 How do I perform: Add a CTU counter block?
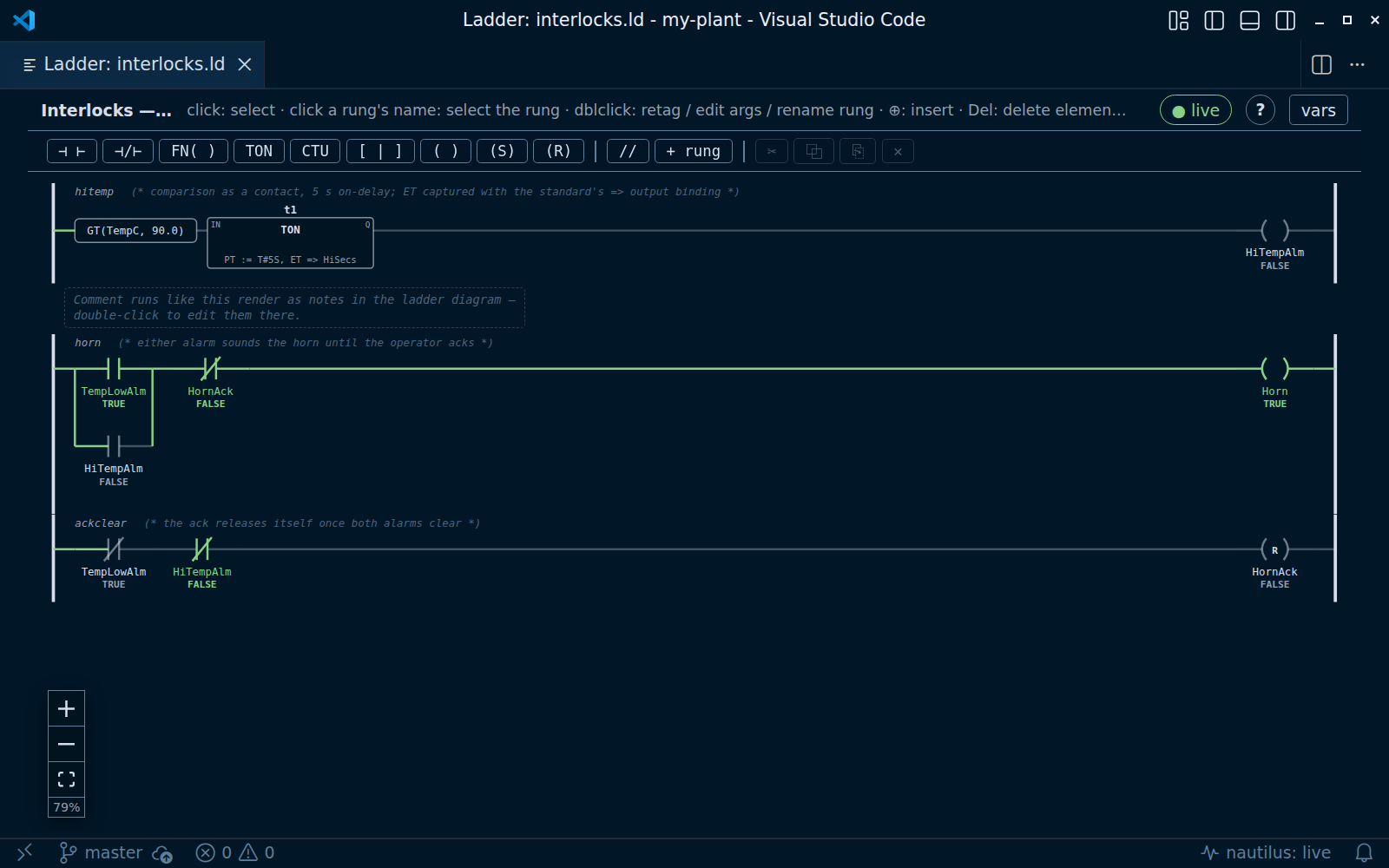coord(315,151)
